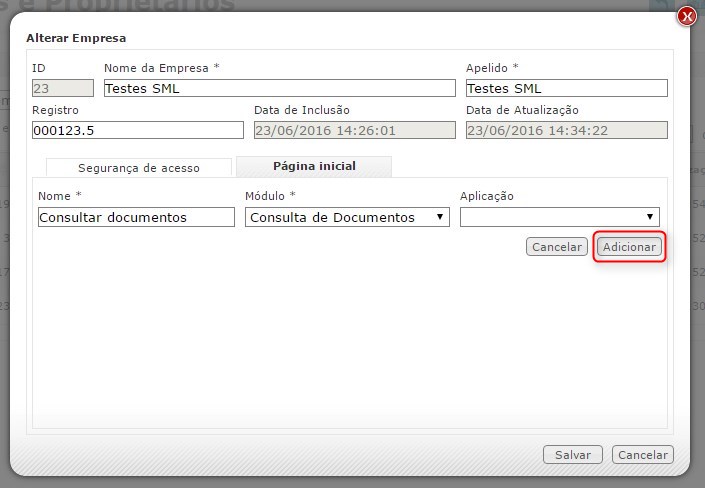Click the disabled ID field showing 23
The width and height of the screenshot is (705, 488).
[62, 88]
